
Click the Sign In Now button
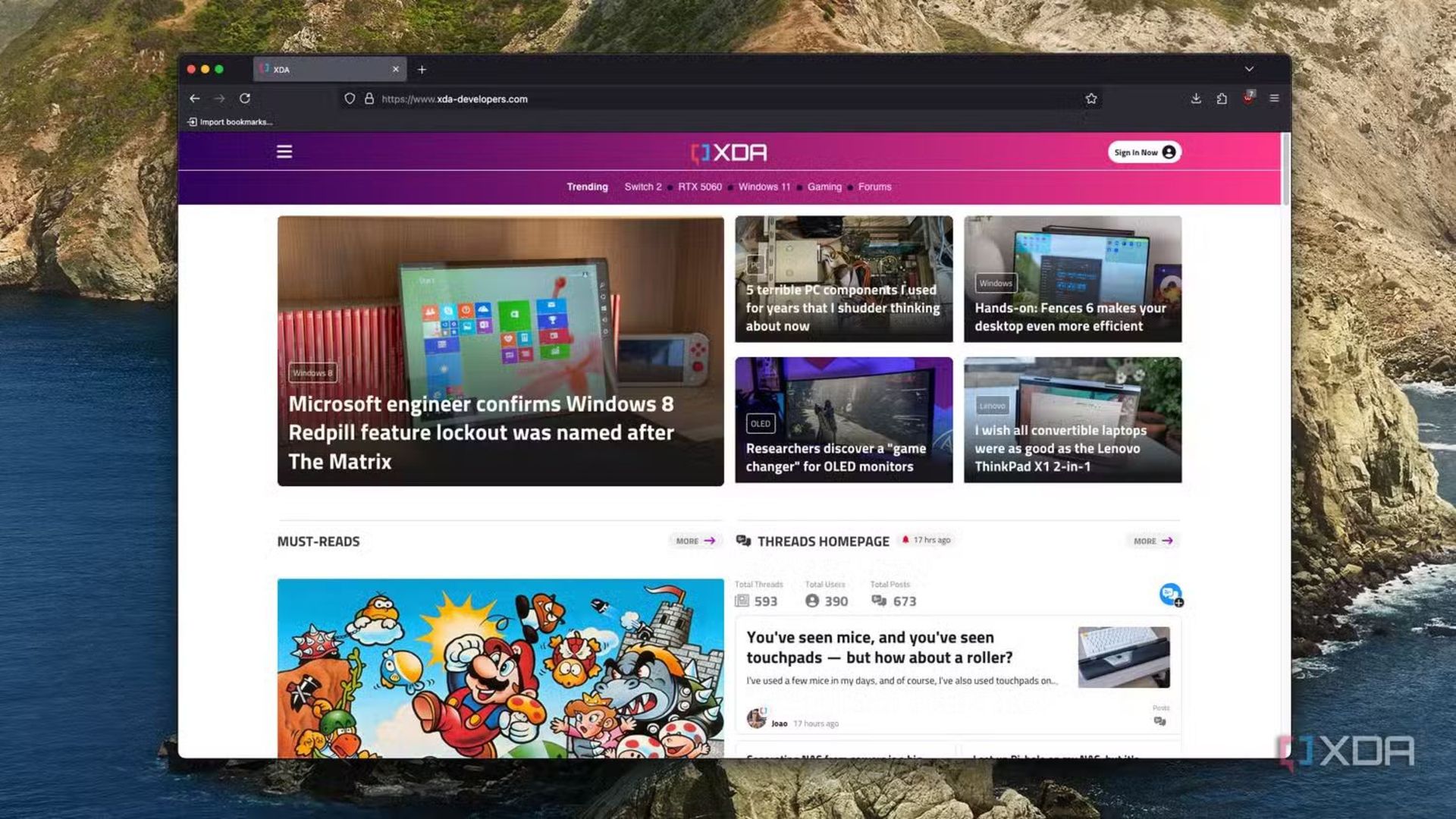pos(1144,152)
